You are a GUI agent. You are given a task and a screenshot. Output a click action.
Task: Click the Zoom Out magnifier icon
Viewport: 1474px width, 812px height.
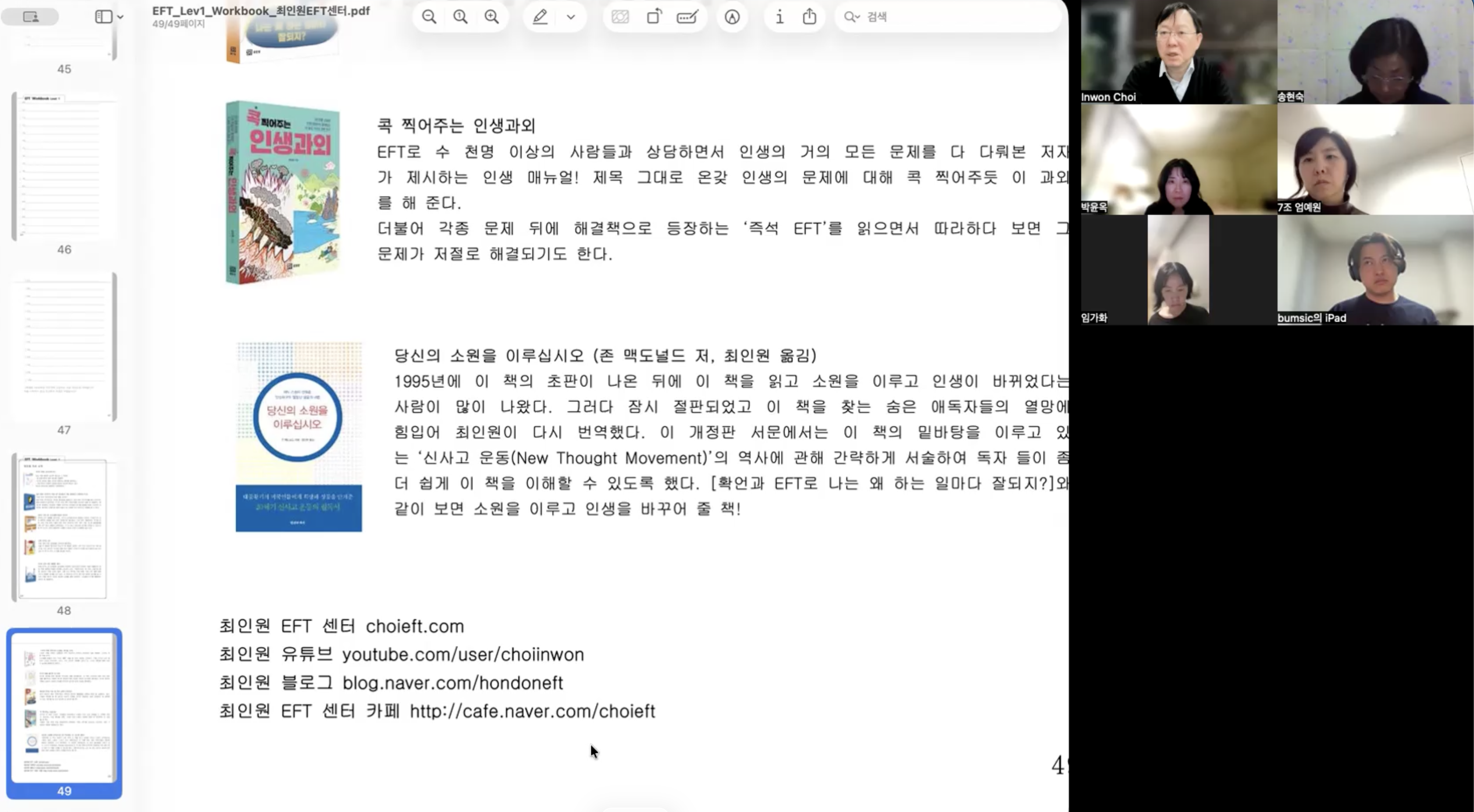click(429, 17)
